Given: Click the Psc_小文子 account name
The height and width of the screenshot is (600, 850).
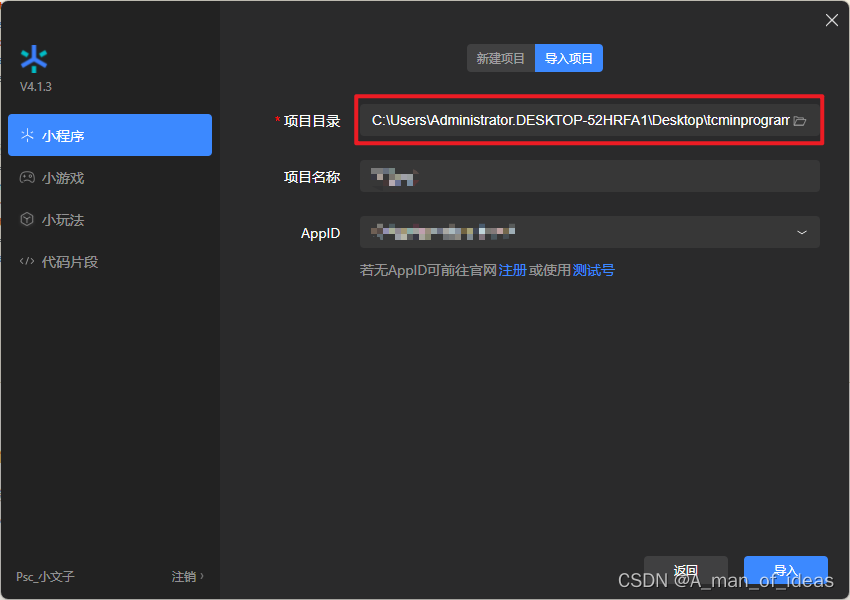Looking at the screenshot, I should [x=45, y=576].
